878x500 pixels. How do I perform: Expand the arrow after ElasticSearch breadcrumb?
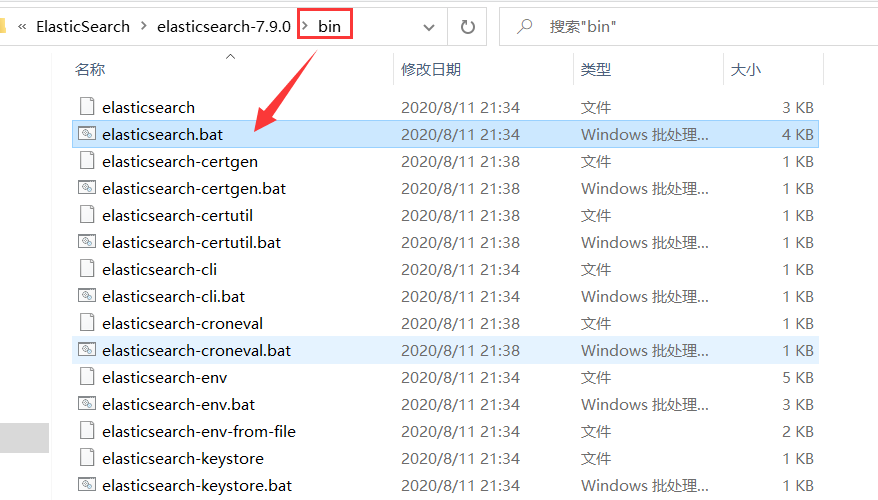coord(144,26)
